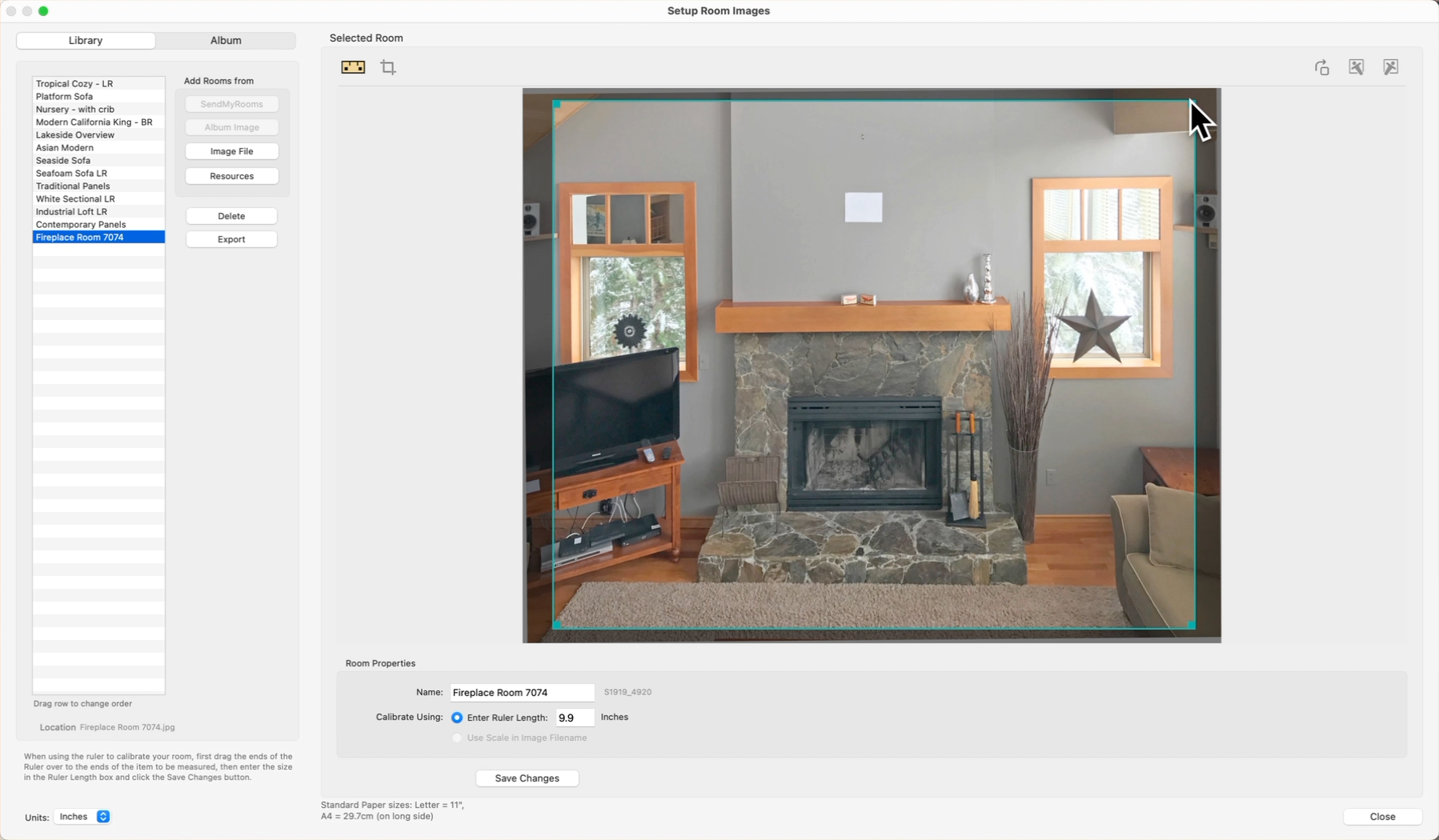The height and width of the screenshot is (840, 1439).
Task: Select Use Scale in Image Filename option
Action: pos(457,738)
